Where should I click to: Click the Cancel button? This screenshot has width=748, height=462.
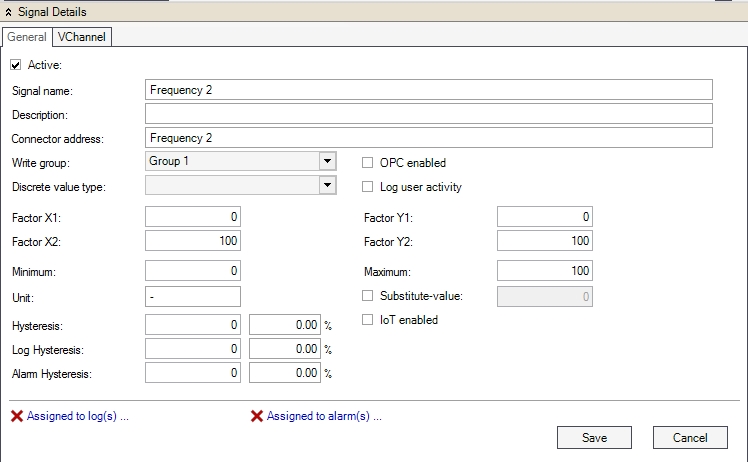[689, 437]
